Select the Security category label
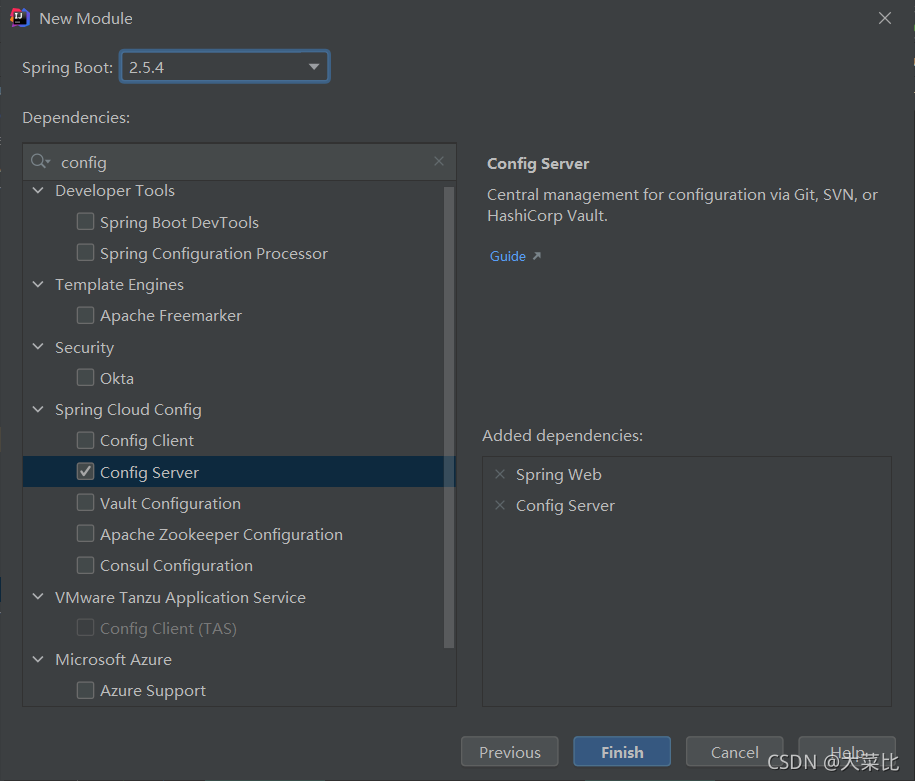This screenshot has height=781, width=915. coord(85,348)
